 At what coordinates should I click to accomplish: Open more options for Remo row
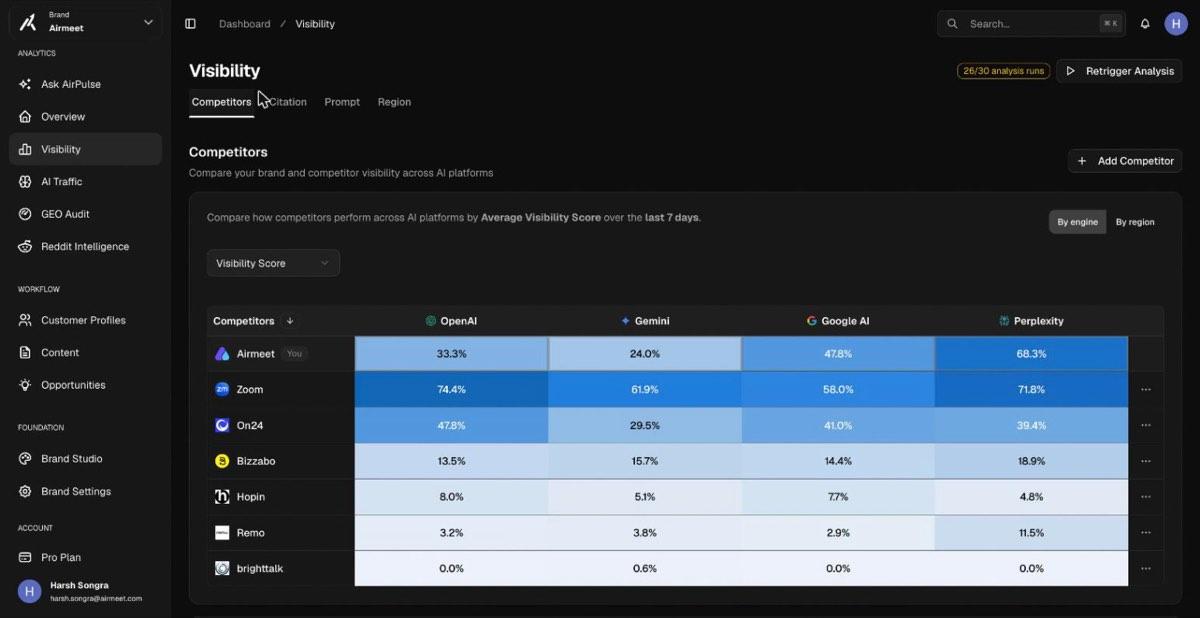tap(1146, 533)
